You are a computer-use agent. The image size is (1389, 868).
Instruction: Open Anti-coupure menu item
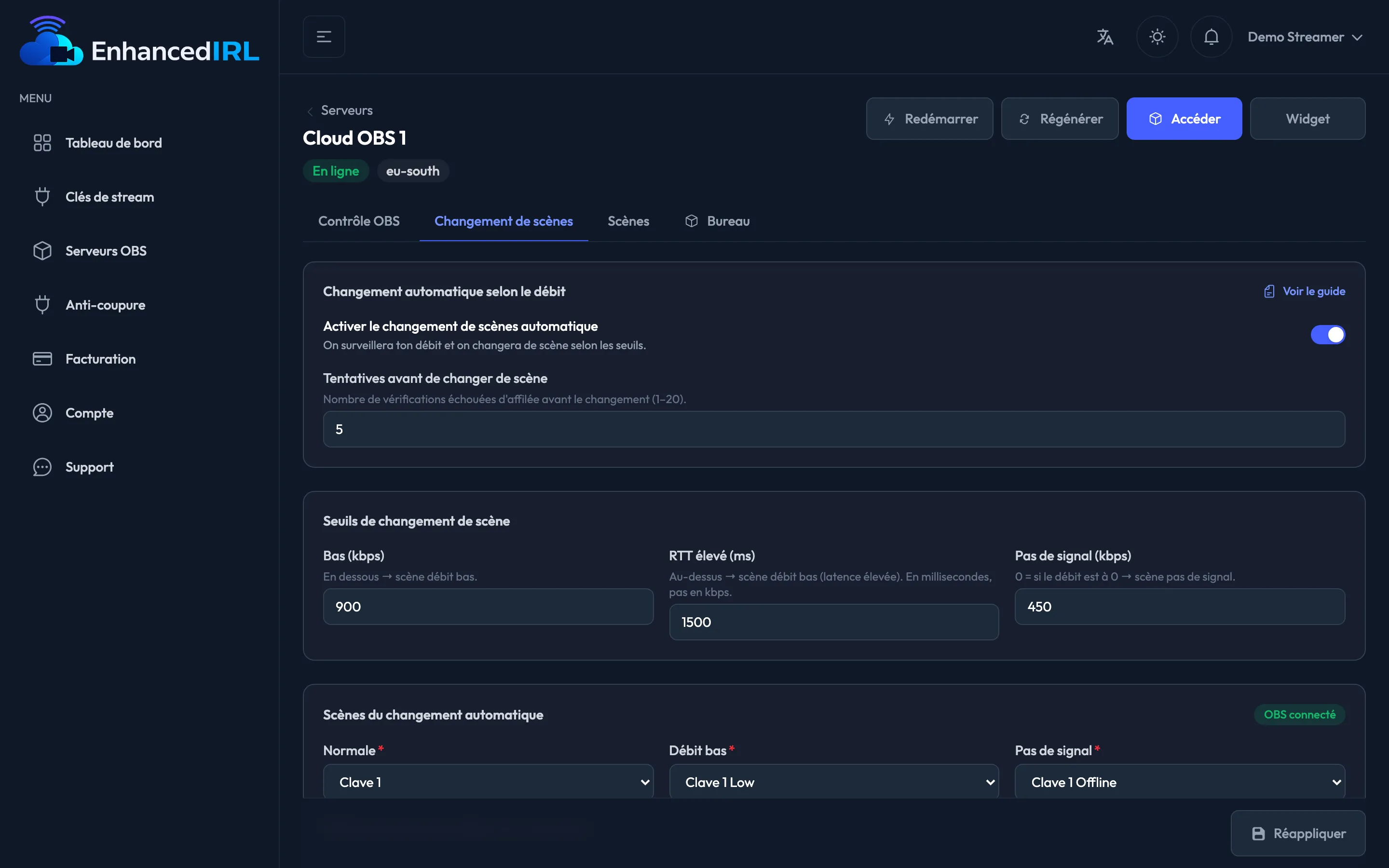point(139,305)
